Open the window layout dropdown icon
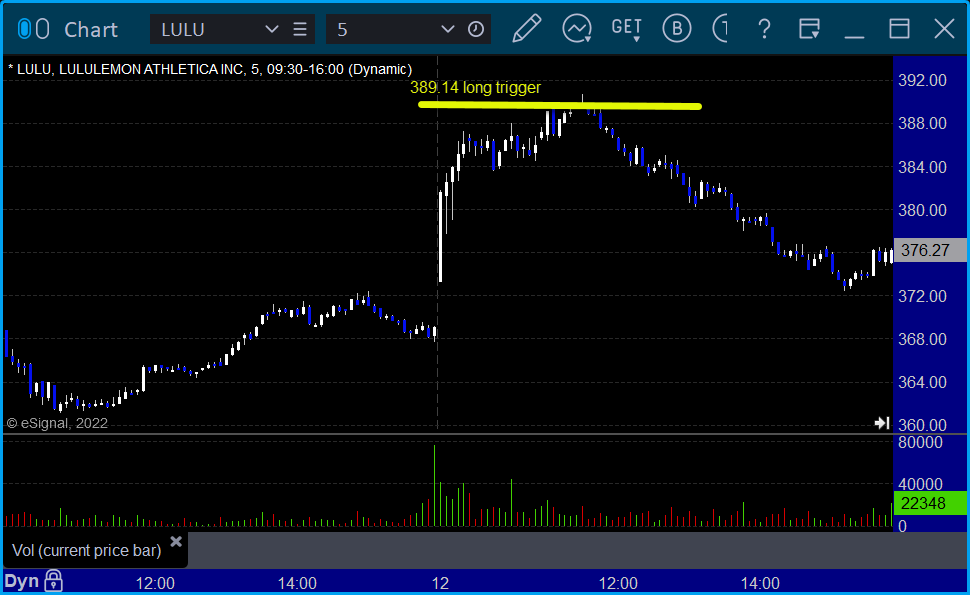This screenshot has width=970, height=595. click(809, 29)
